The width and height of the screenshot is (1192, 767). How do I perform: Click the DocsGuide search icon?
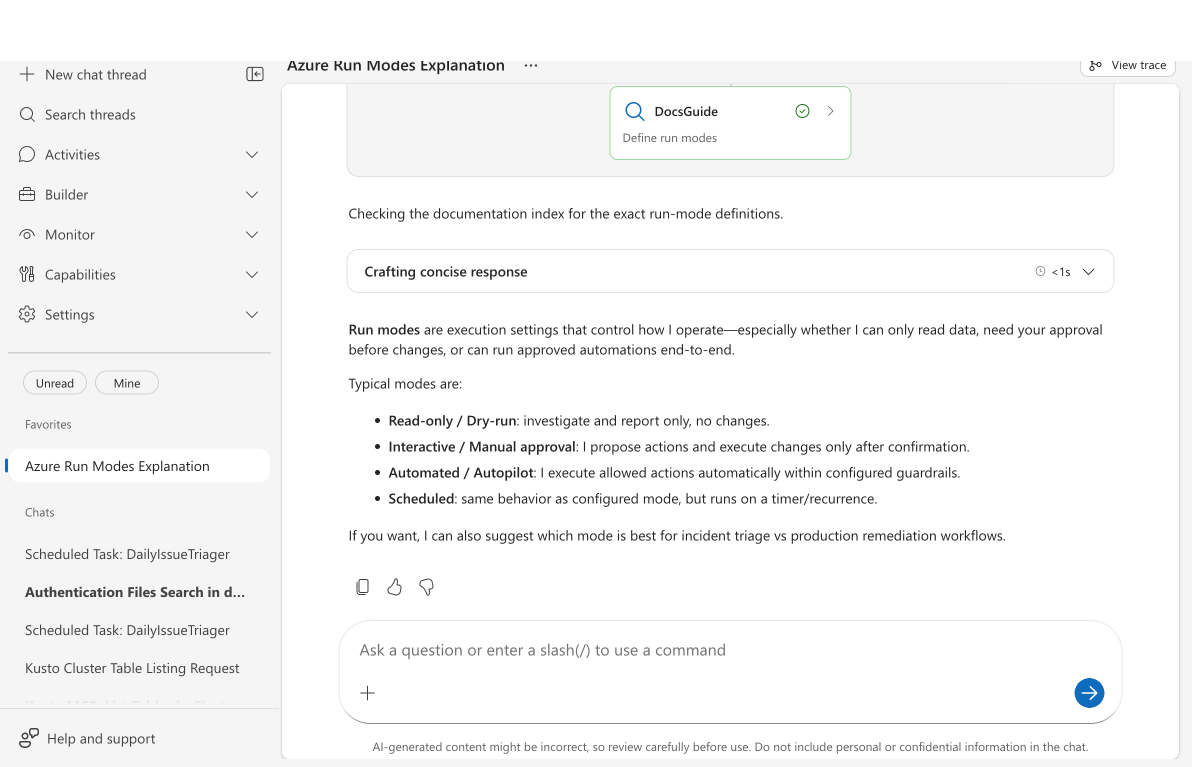pyautogui.click(x=634, y=112)
